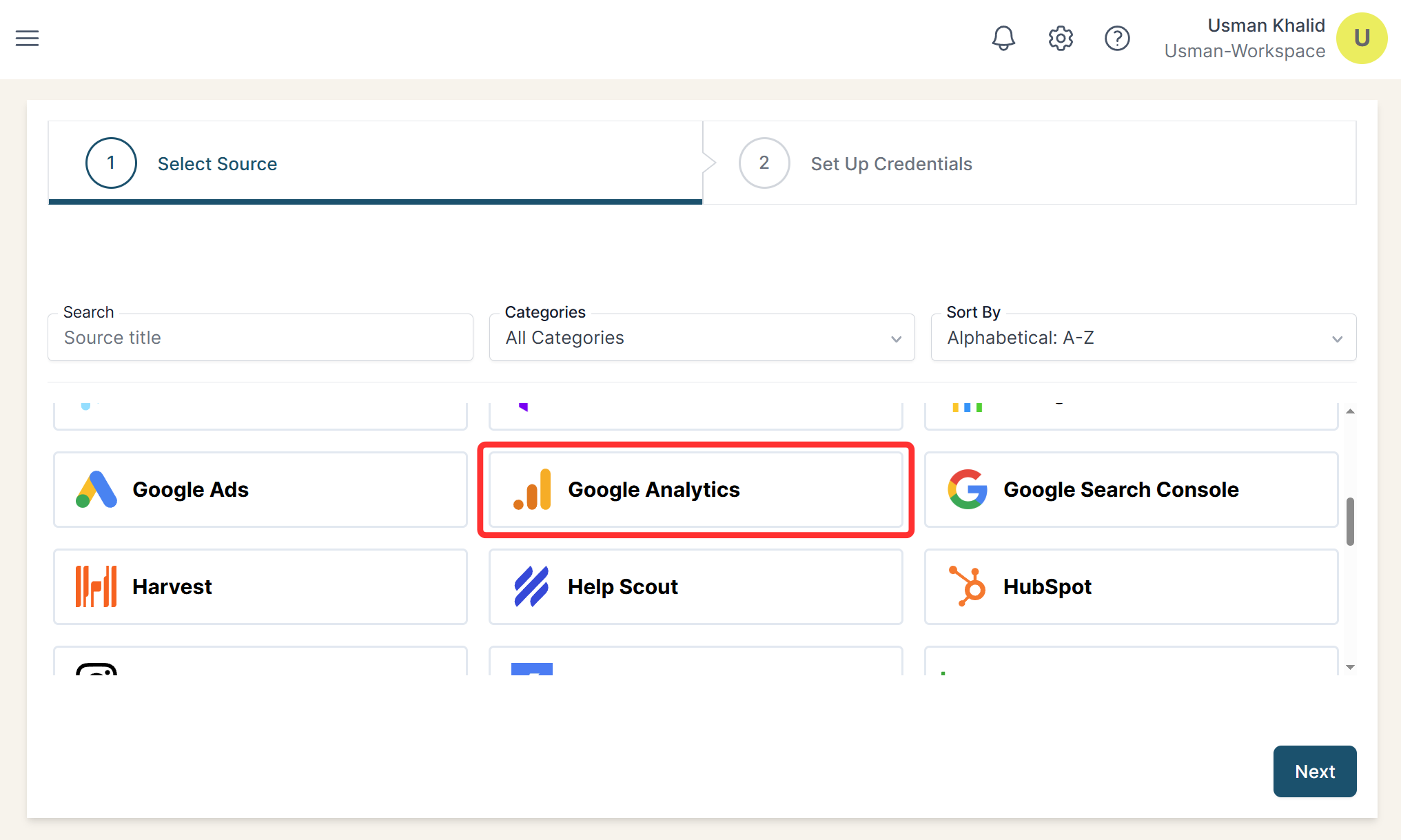
Task: Click the help question mark icon
Action: pyautogui.click(x=1117, y=38)
